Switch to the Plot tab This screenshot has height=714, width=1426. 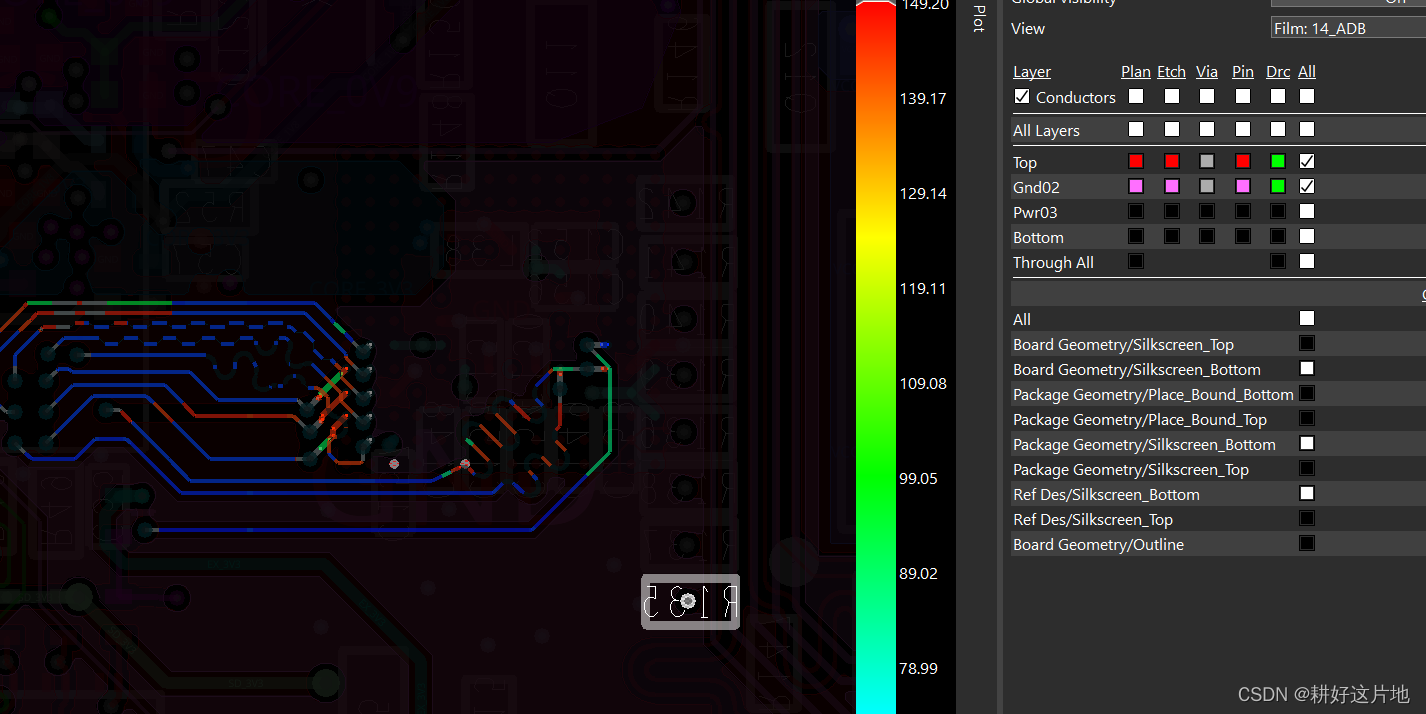click(x=979, y=21)
